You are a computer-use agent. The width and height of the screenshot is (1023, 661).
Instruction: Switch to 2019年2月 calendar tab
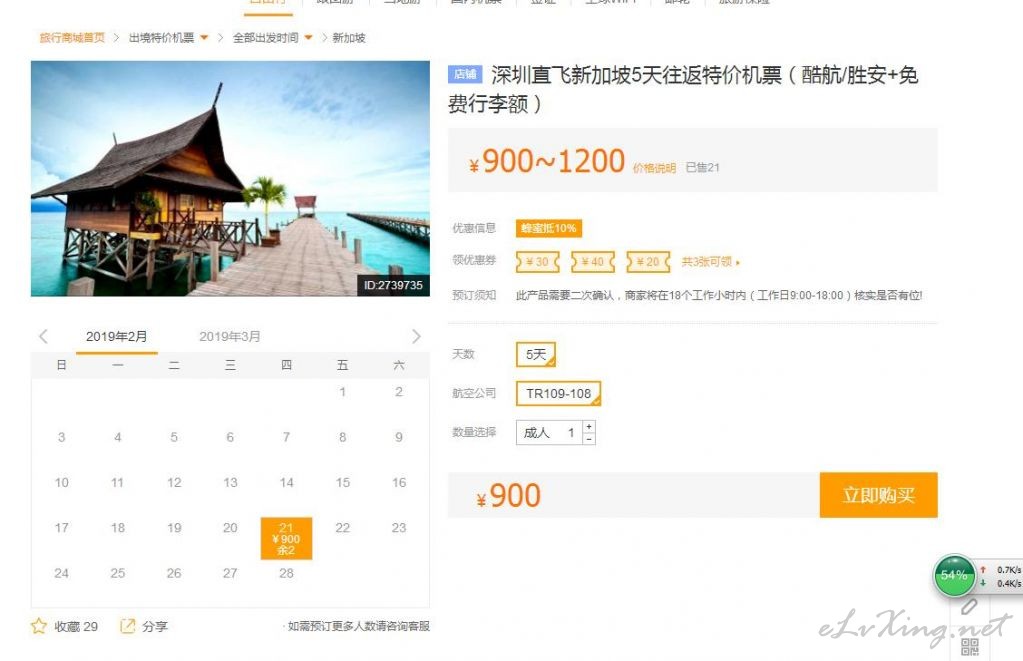click(116, 337)
